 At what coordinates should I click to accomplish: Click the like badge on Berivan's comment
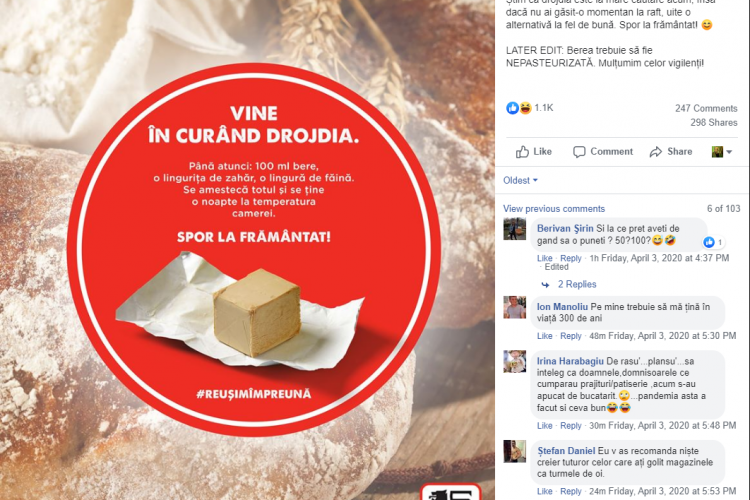(713, 242)
